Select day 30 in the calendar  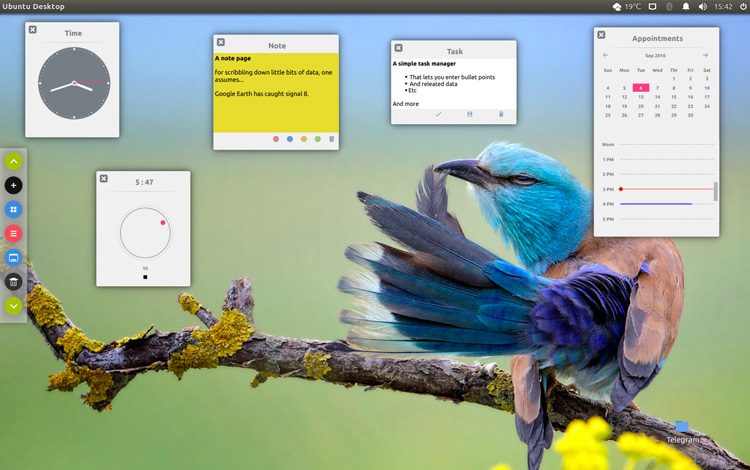pos(690,115)
